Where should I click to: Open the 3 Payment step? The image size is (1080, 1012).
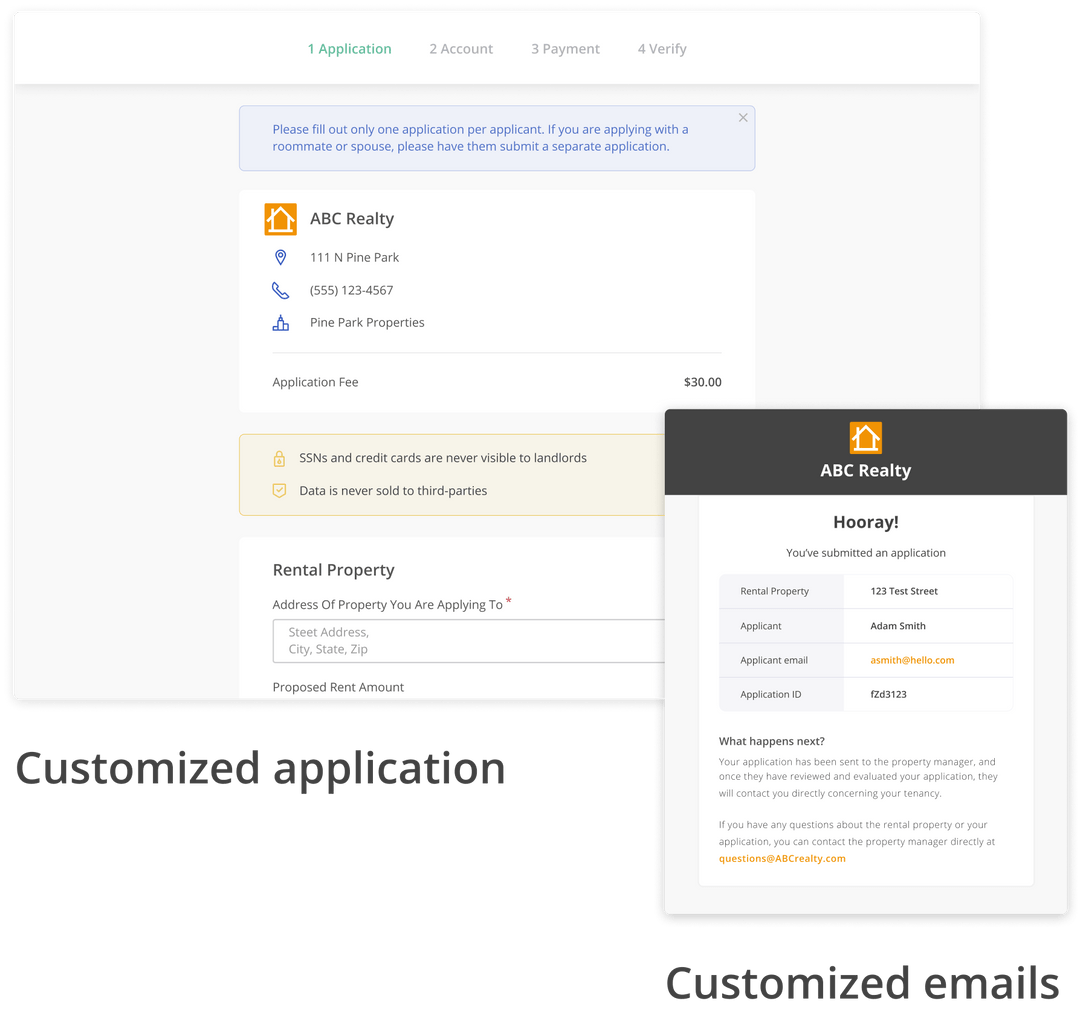(x=565, y=48)
